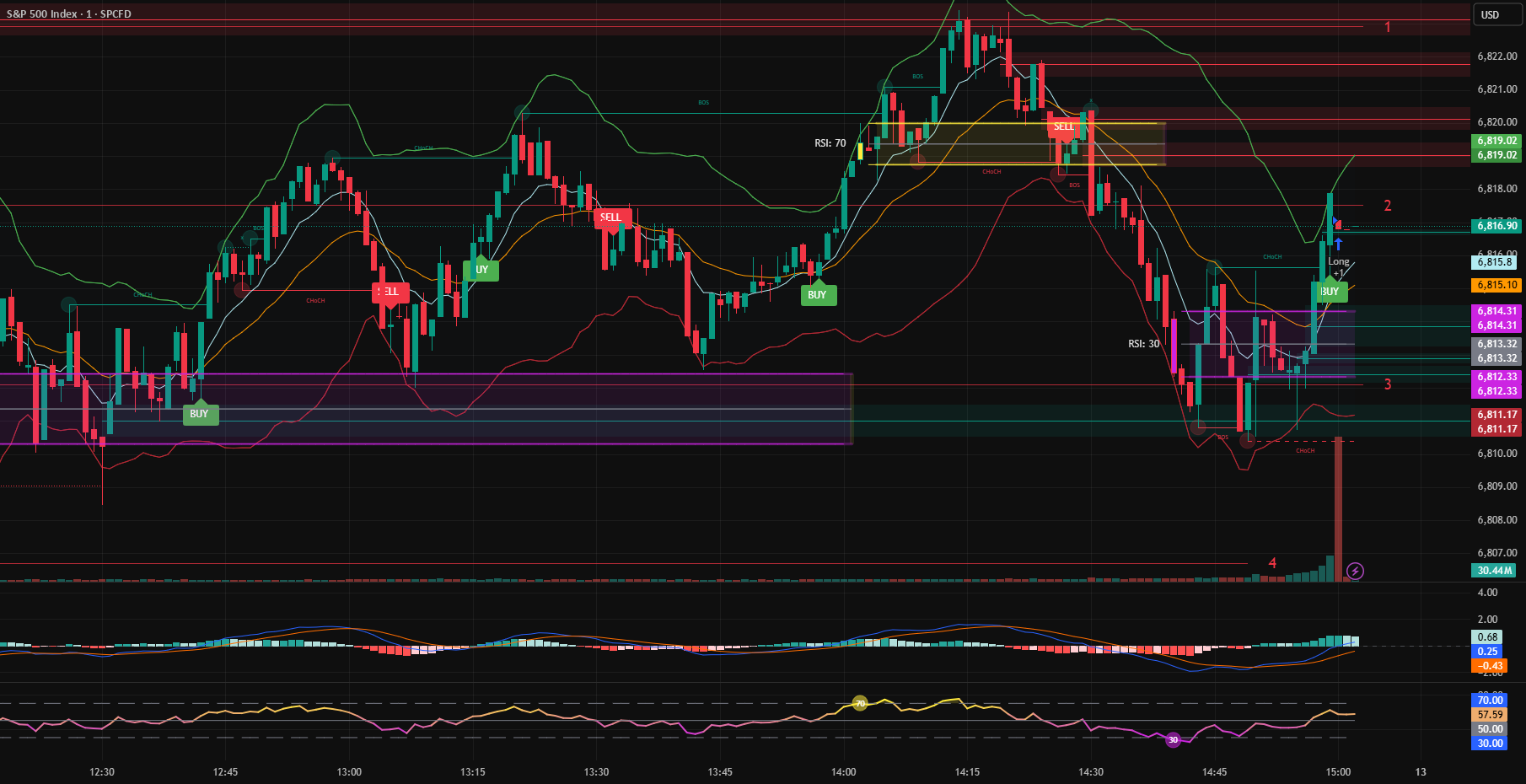The width and height of the screenshot is (1526, 784).
Task: Select the red level number 3 label
Action: [x=1388, y=384]
